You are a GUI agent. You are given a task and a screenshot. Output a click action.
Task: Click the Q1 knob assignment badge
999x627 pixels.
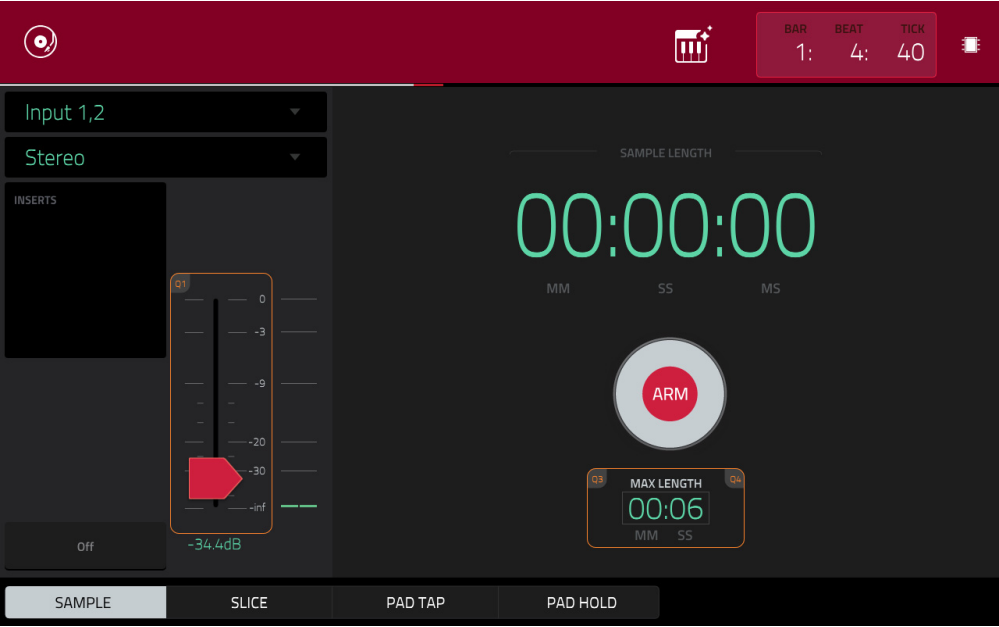point(181,284)
